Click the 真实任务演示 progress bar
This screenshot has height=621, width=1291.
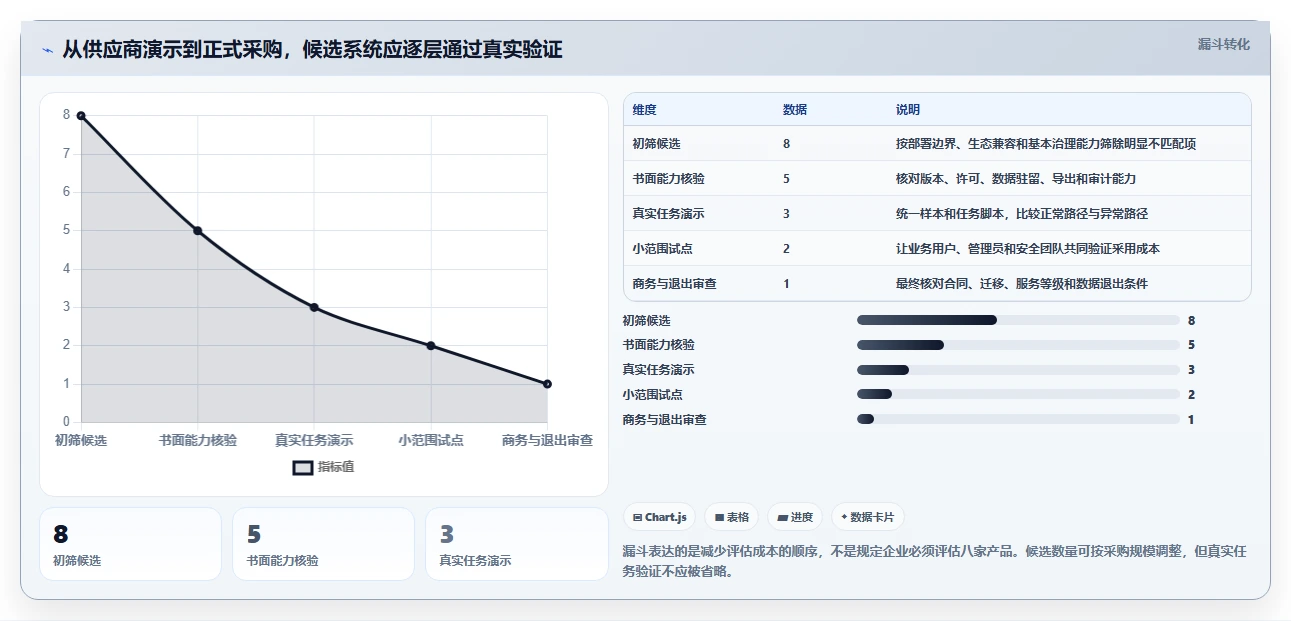1018,370
